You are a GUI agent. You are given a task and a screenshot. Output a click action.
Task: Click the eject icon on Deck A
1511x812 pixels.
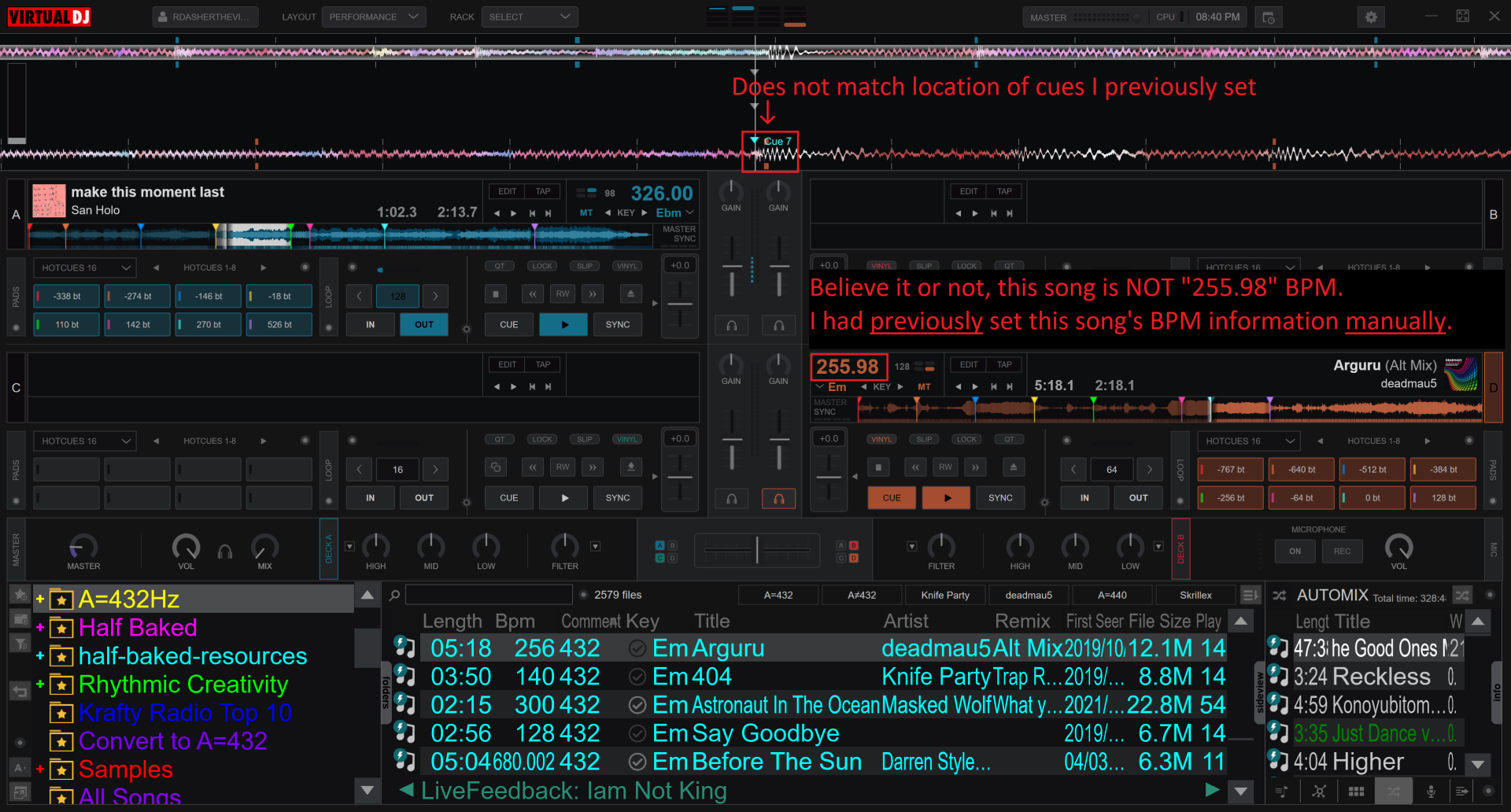pos(630,294)
